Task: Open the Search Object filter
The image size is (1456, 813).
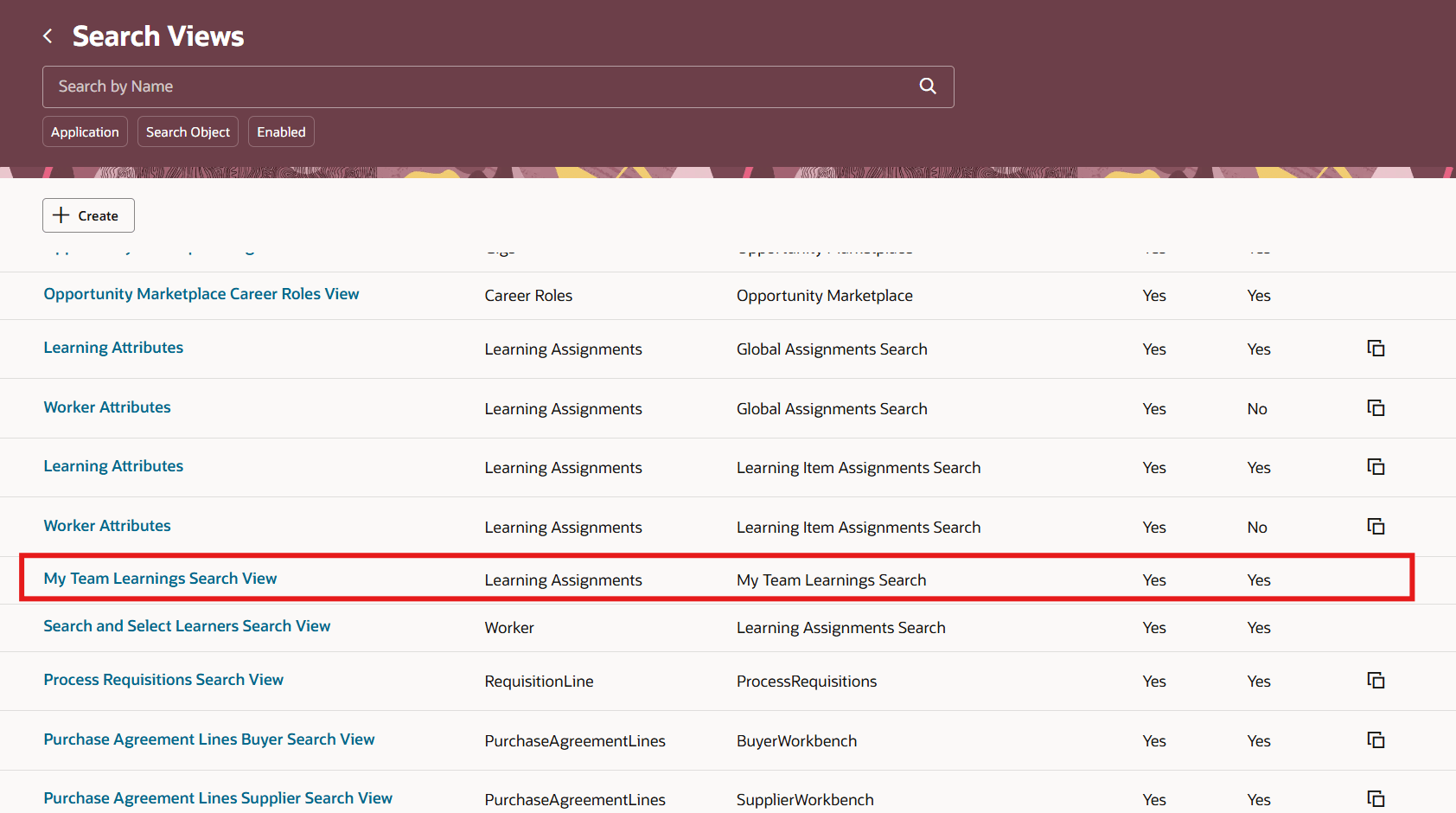Action: [188, 131]
